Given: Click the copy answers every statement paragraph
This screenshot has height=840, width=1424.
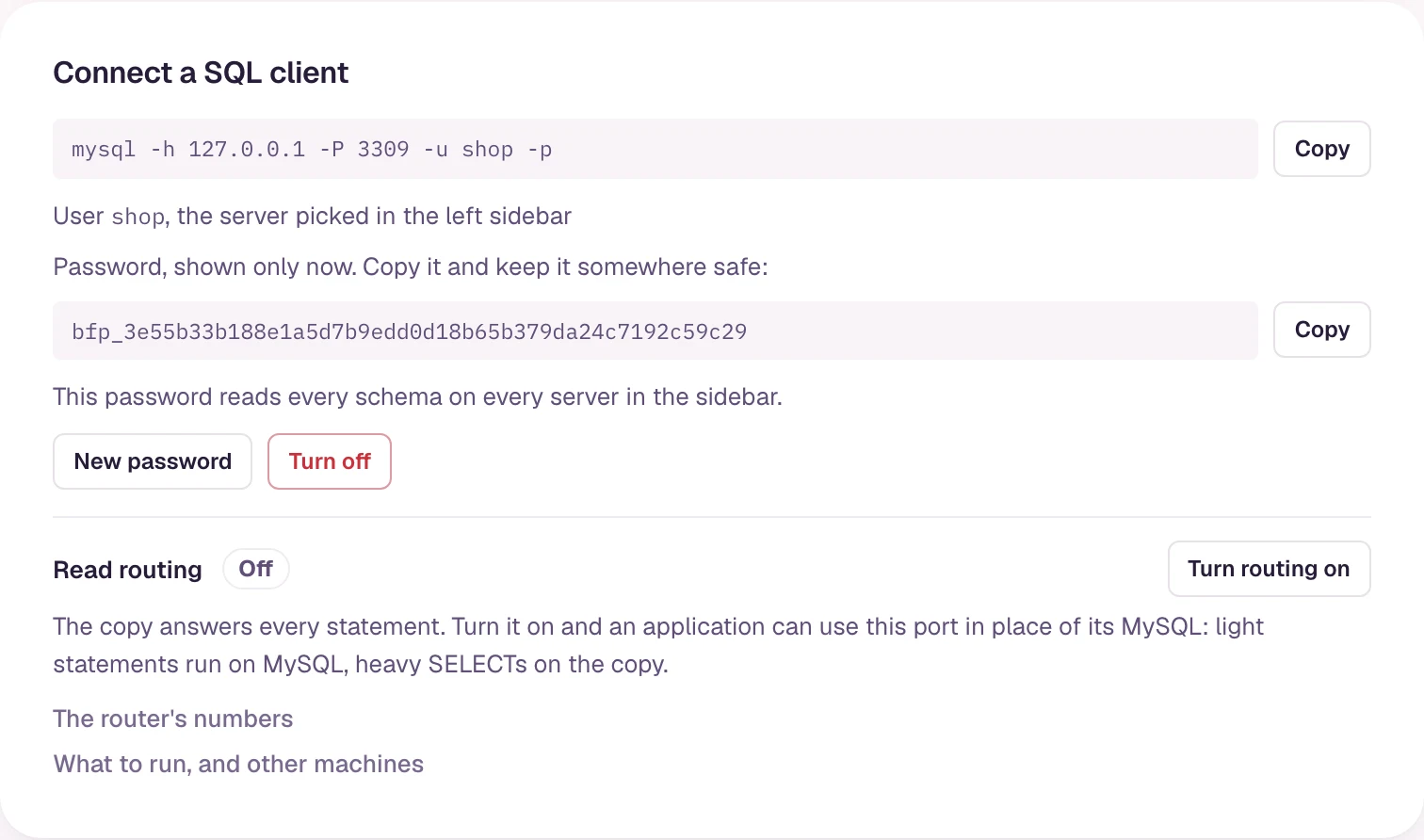Looking at the screenshot, I should tap(658, 645).
